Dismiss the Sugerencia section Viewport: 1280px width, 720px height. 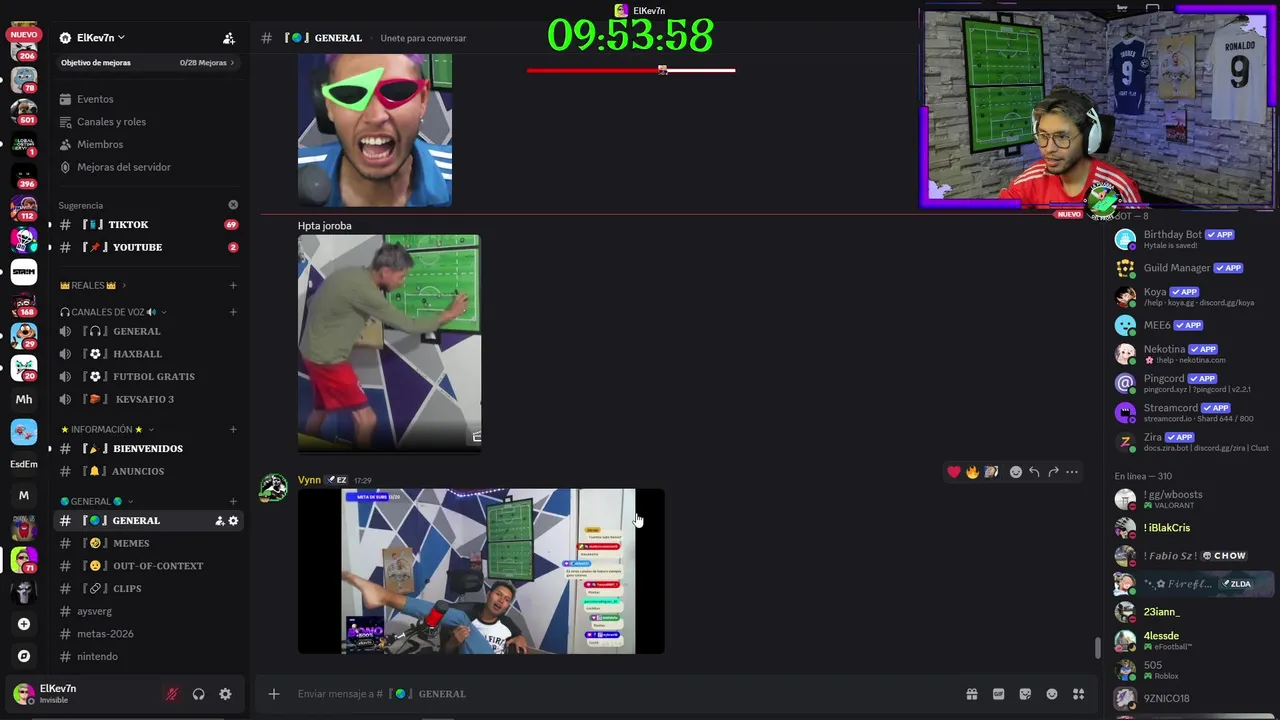click(233, 205)
